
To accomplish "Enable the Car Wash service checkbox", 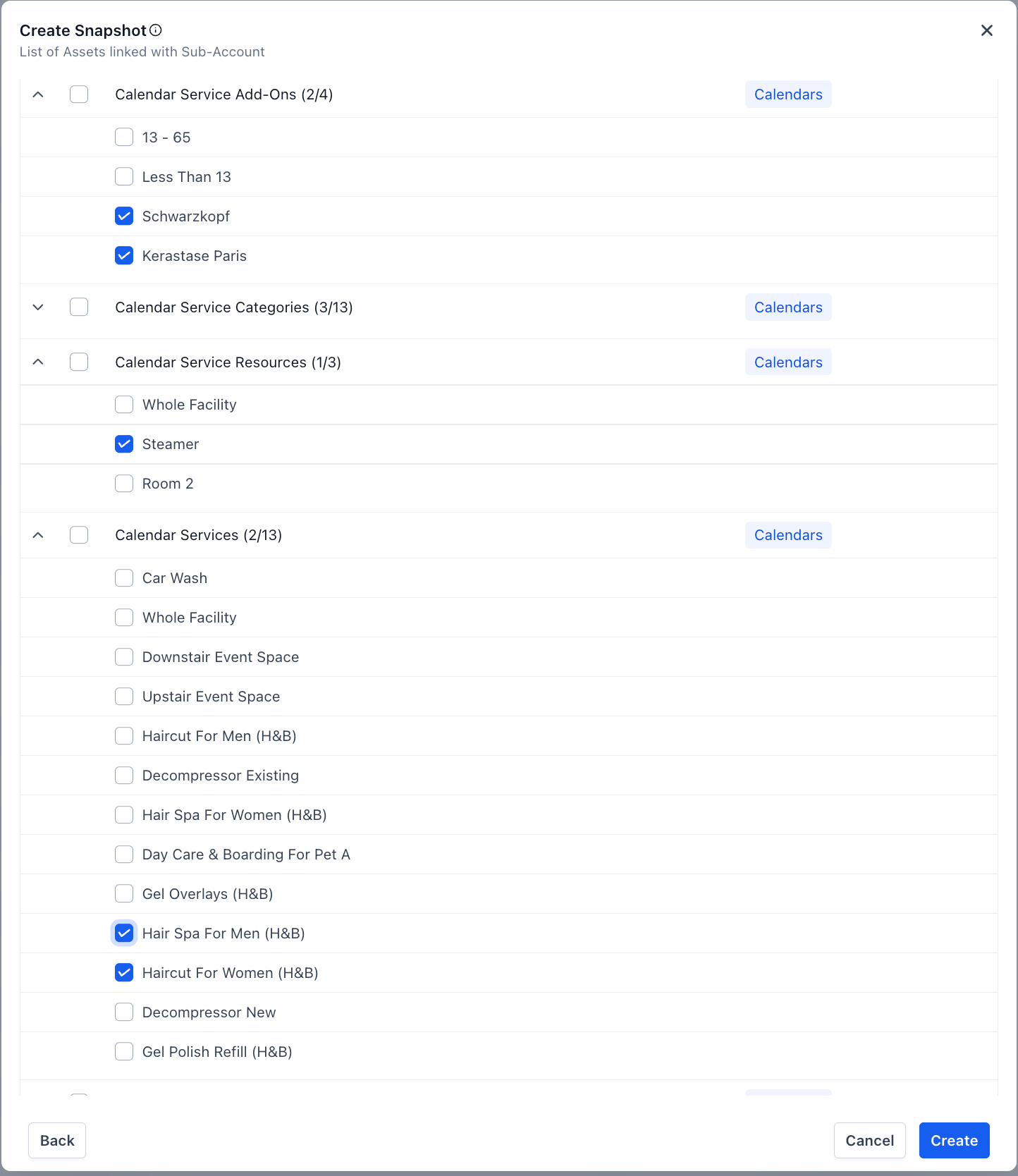I will 124,578.
